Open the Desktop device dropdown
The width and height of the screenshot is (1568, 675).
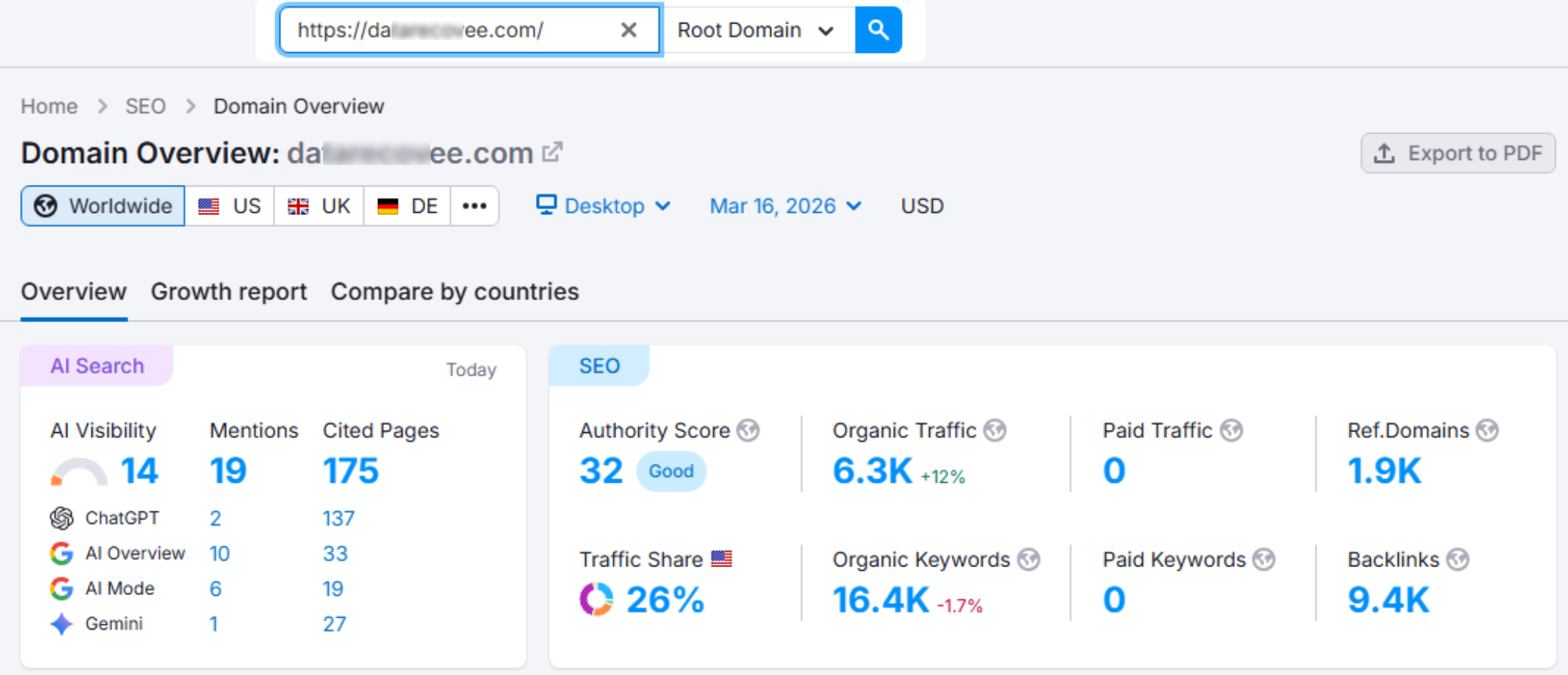(x=604, y=206)
